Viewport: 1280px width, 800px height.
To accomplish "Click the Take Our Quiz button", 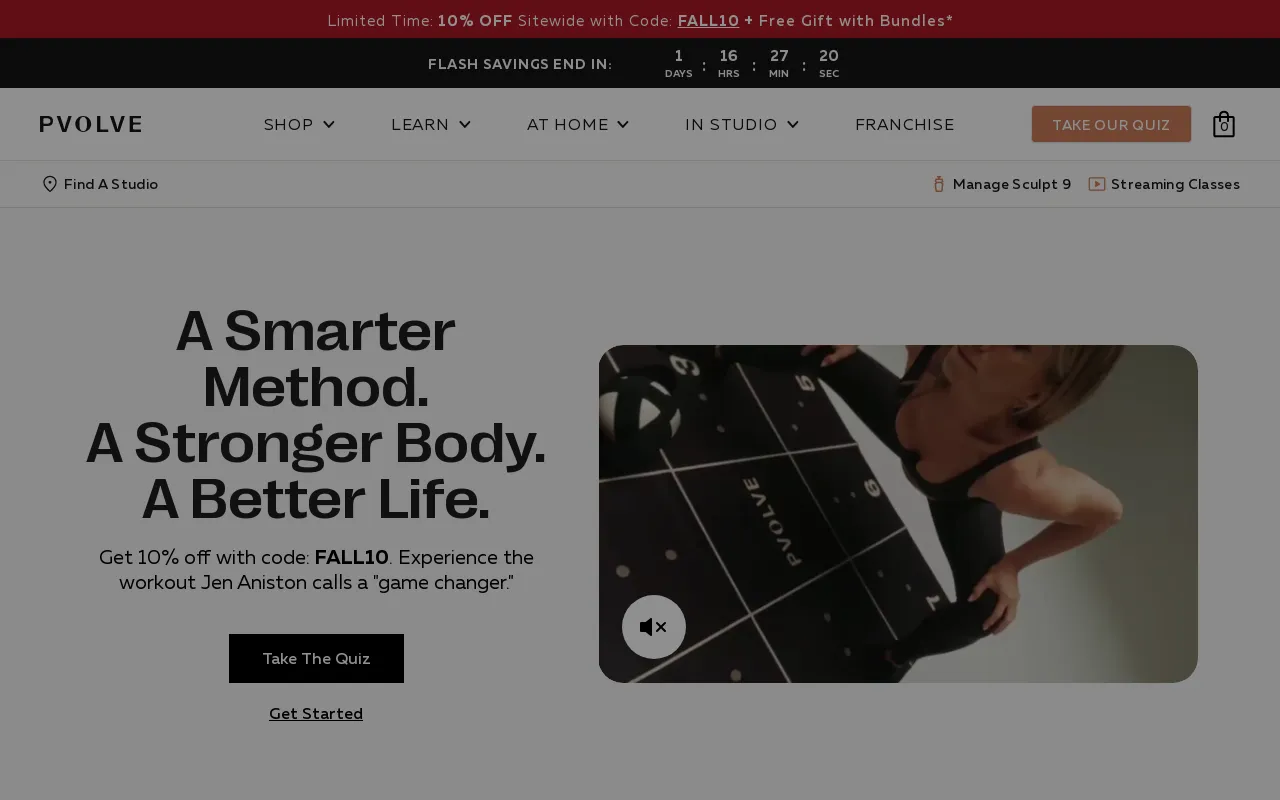I will click(x=1111, y=124).
